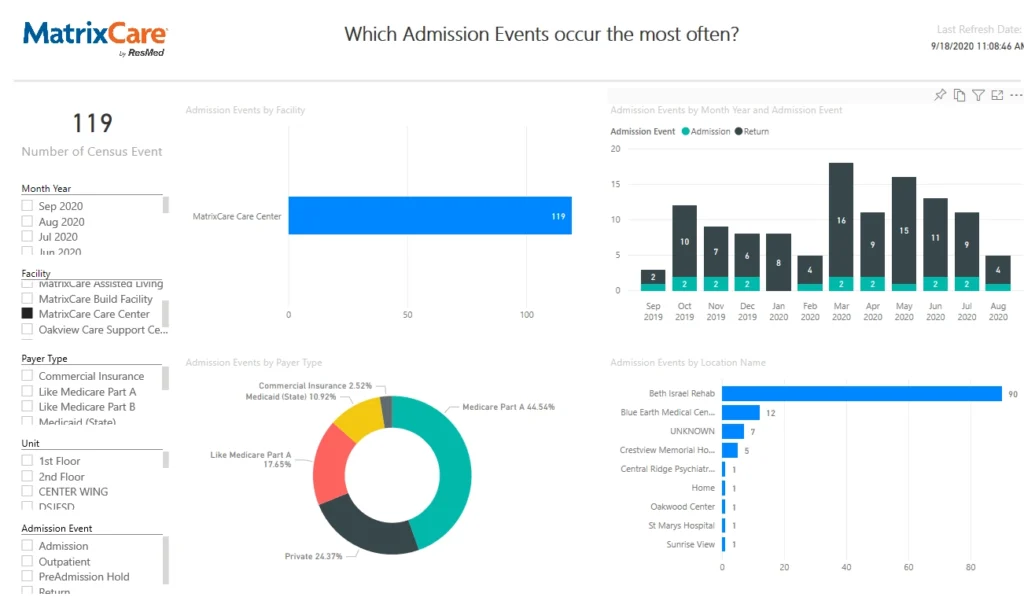Open the filter icon on the chart

click(x=979, y=95)
